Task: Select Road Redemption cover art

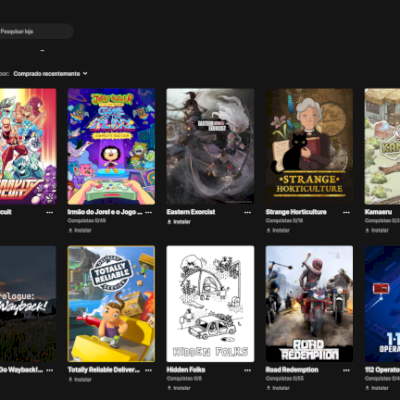Action: [309, 304]
